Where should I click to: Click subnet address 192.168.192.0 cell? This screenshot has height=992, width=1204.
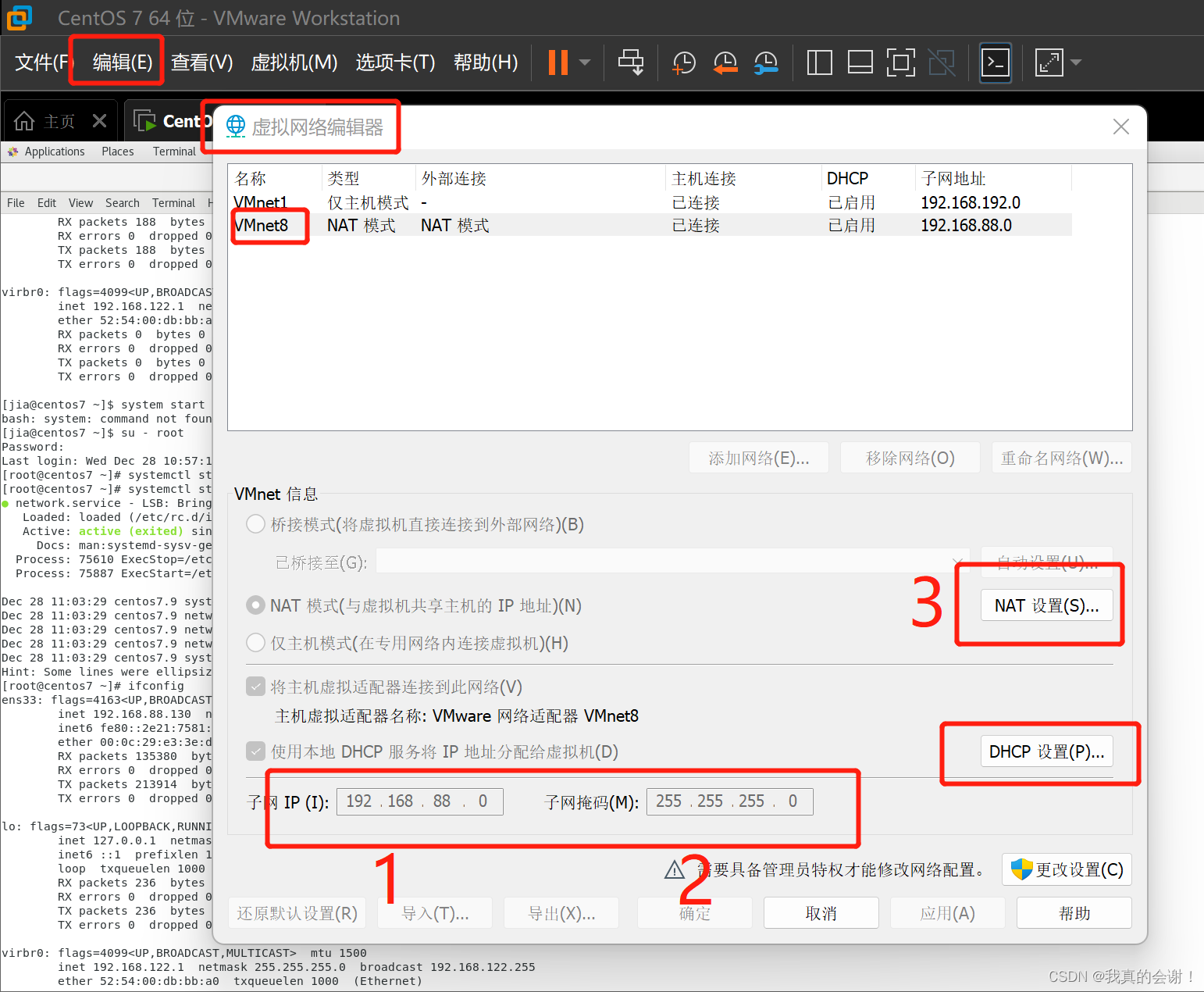tap(971, 202)
